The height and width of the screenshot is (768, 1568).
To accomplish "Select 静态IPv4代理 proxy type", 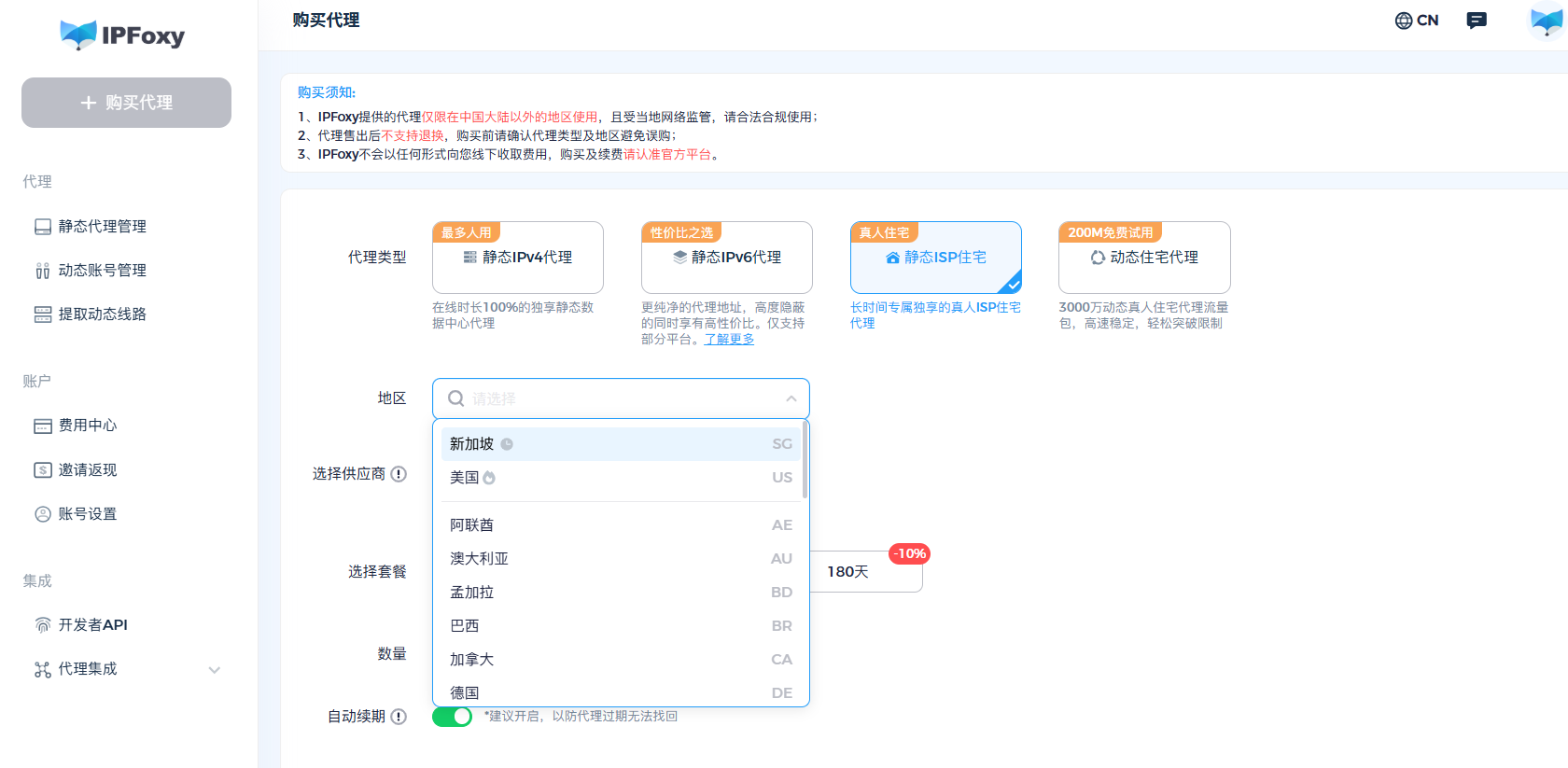I will pos(518,258).
